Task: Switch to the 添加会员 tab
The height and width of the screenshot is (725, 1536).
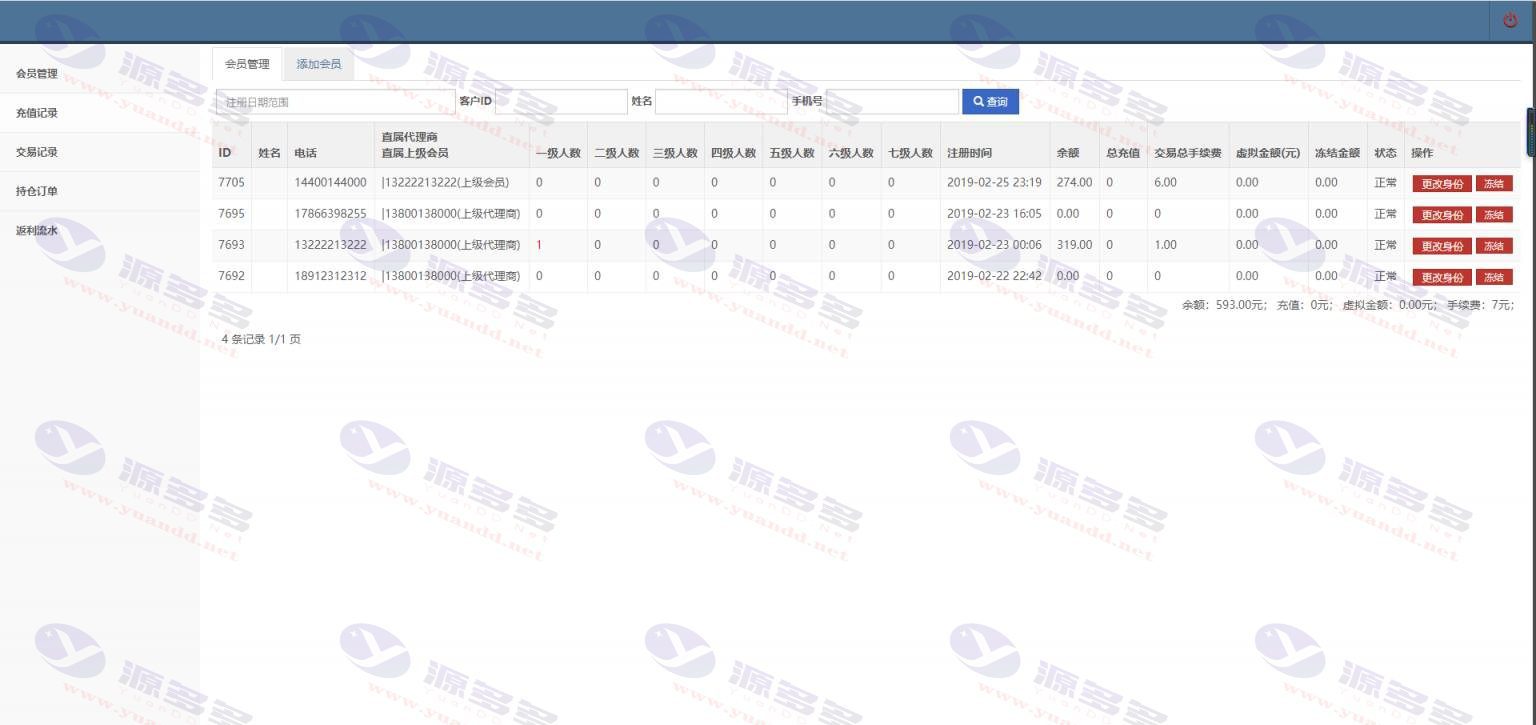Action: tap(319, 64)
